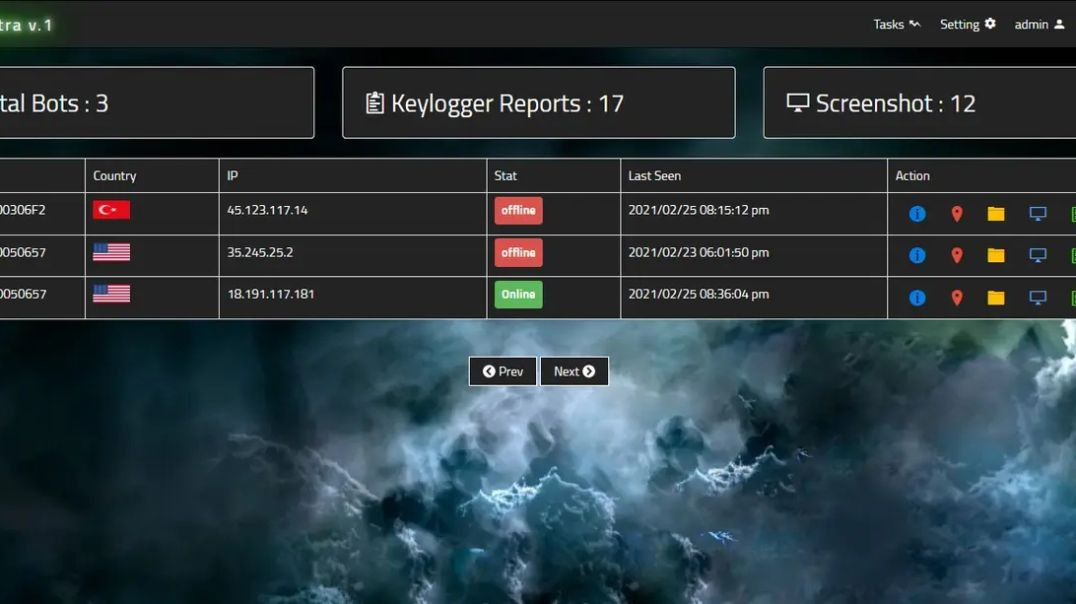Open the Setting gear icon
The height and width of the screenshot is (604, 1076).
[992, 24]
